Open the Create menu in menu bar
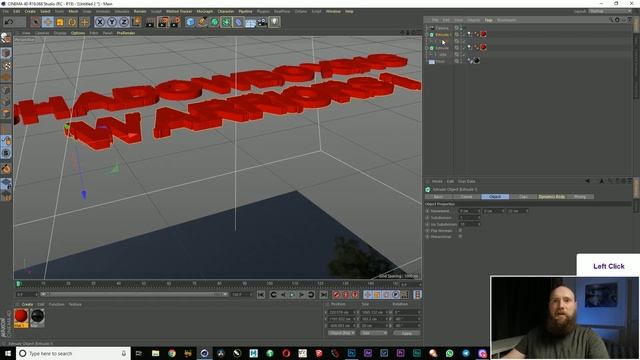Image resolution: width=640 pixels, height=360 pixels. coord(30,11)
